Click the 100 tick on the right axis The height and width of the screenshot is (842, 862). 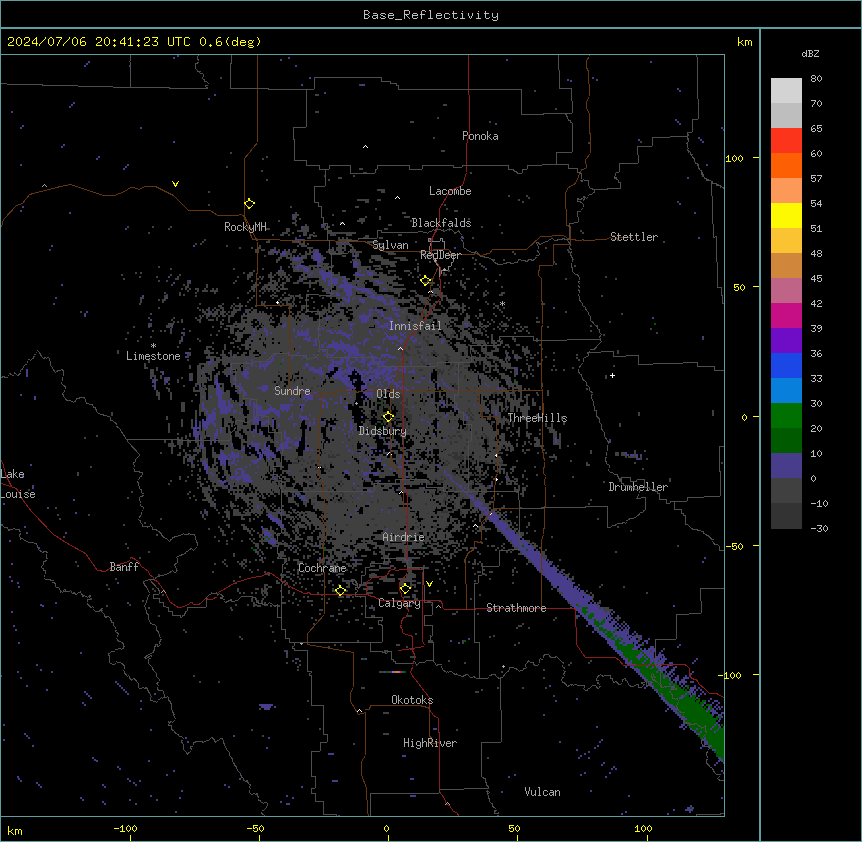[735, 158]
